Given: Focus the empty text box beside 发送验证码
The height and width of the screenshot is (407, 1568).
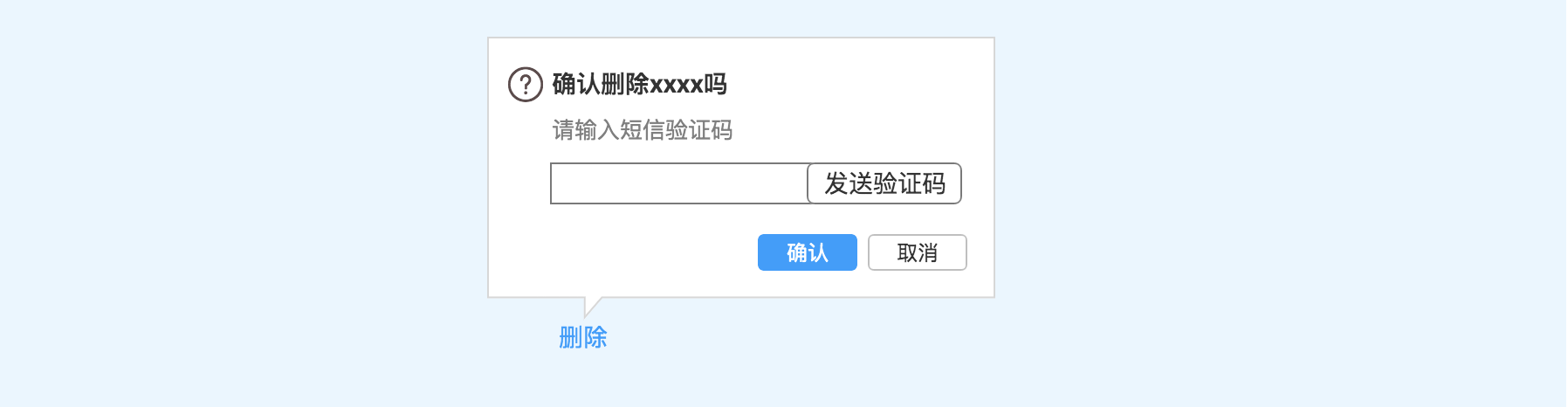Looking at the screenshot, I should [679, 183].
